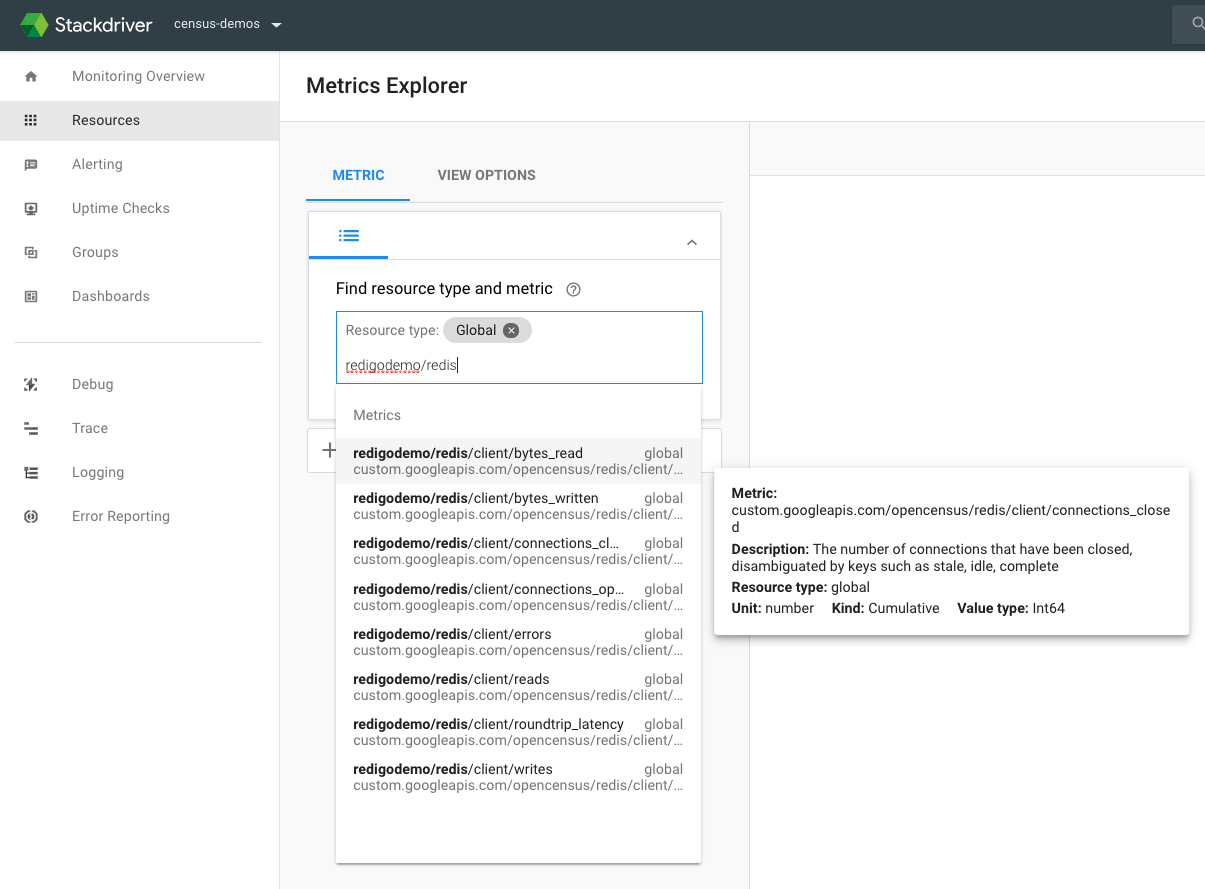Image resolution: width=1205 pixels, height=889 pixels.
Task: Select redigodemo/redis/client/writes metric
Action: pos(518,777)
